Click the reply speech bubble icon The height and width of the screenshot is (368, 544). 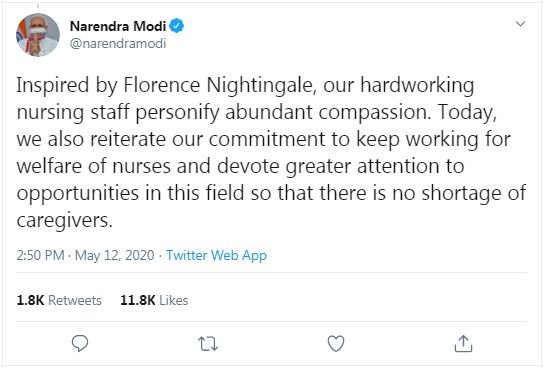(x=80, y=343)
